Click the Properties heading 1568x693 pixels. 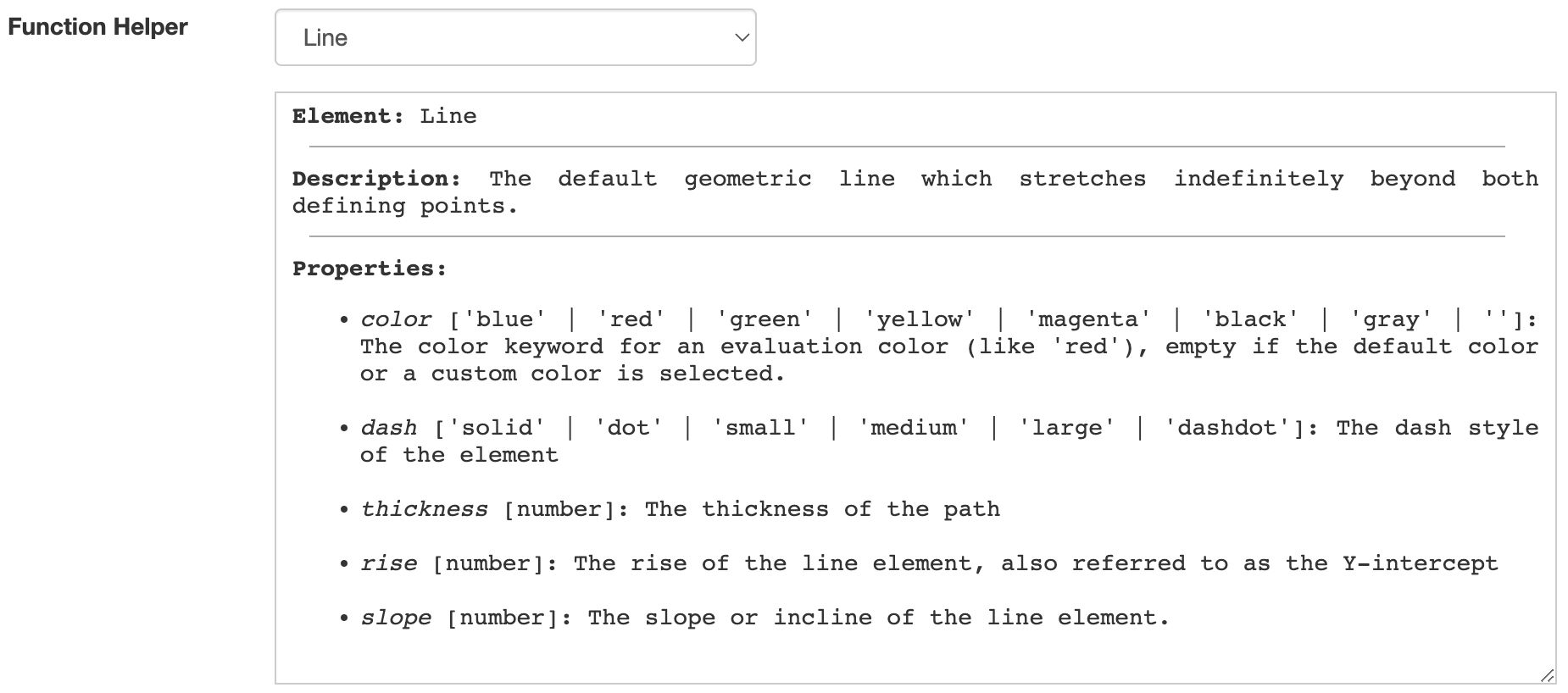[x=368, y=268]
